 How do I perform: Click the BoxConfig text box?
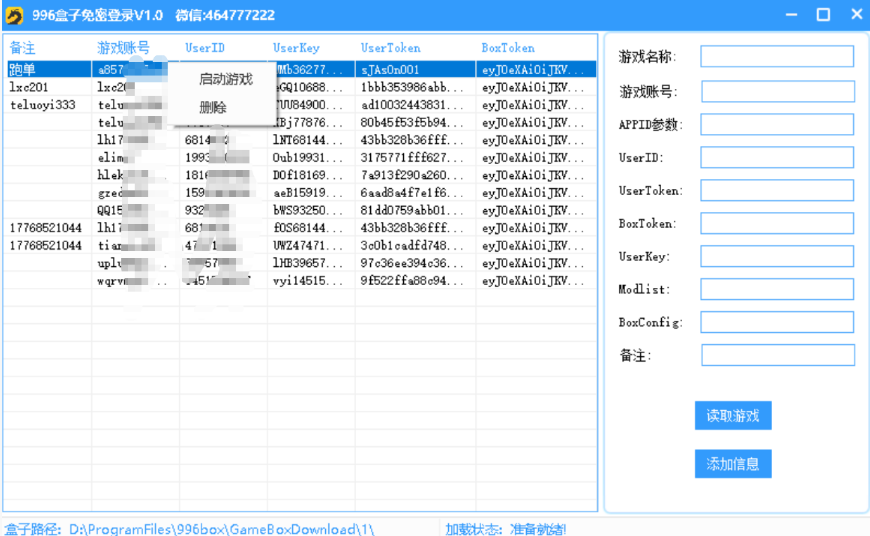point(777,323)
